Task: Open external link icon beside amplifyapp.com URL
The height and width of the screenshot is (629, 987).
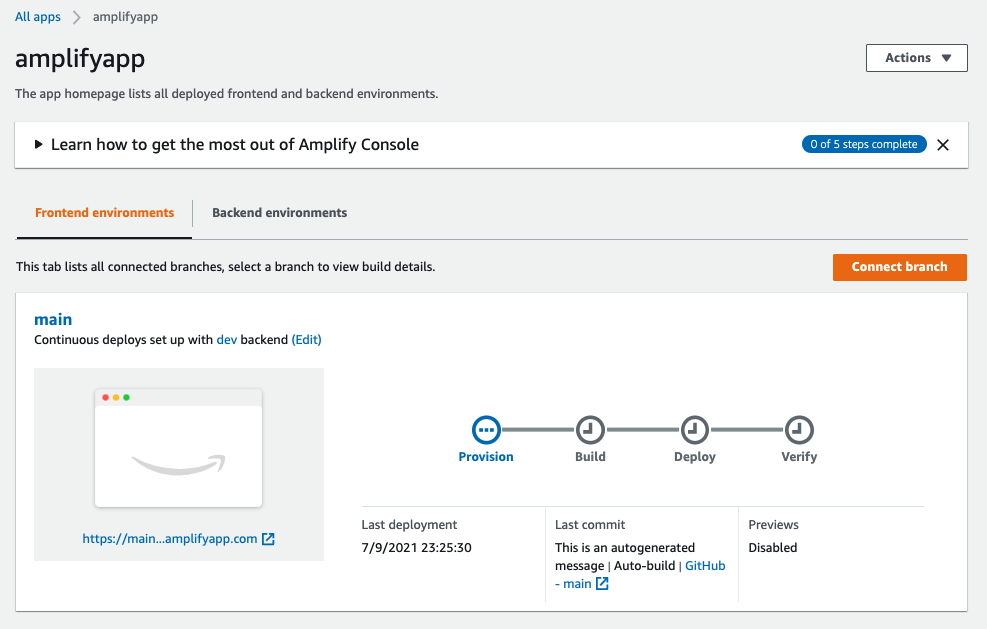Action: (268, 539)
